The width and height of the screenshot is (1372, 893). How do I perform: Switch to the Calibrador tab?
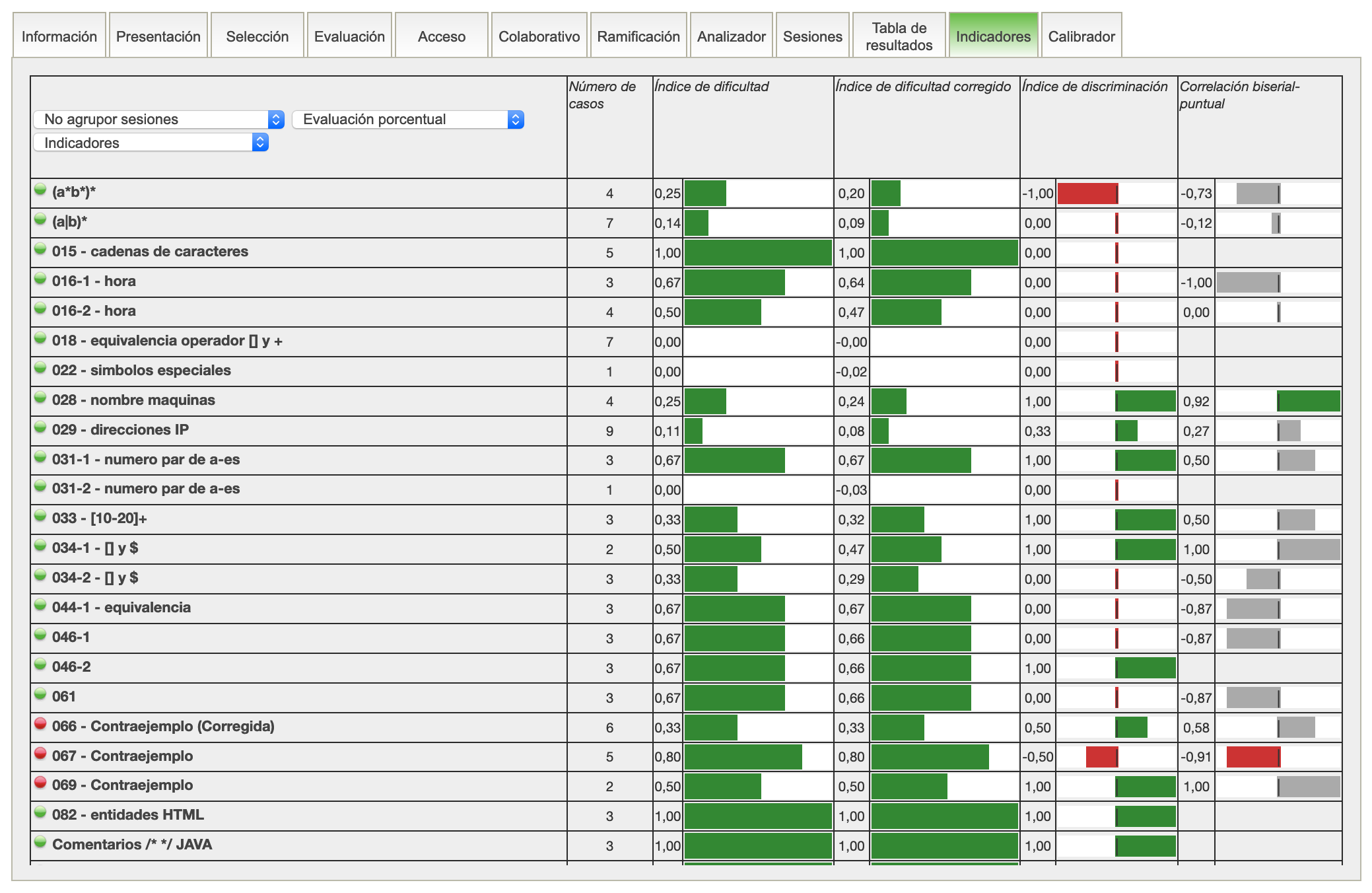tap(1081, 36)
